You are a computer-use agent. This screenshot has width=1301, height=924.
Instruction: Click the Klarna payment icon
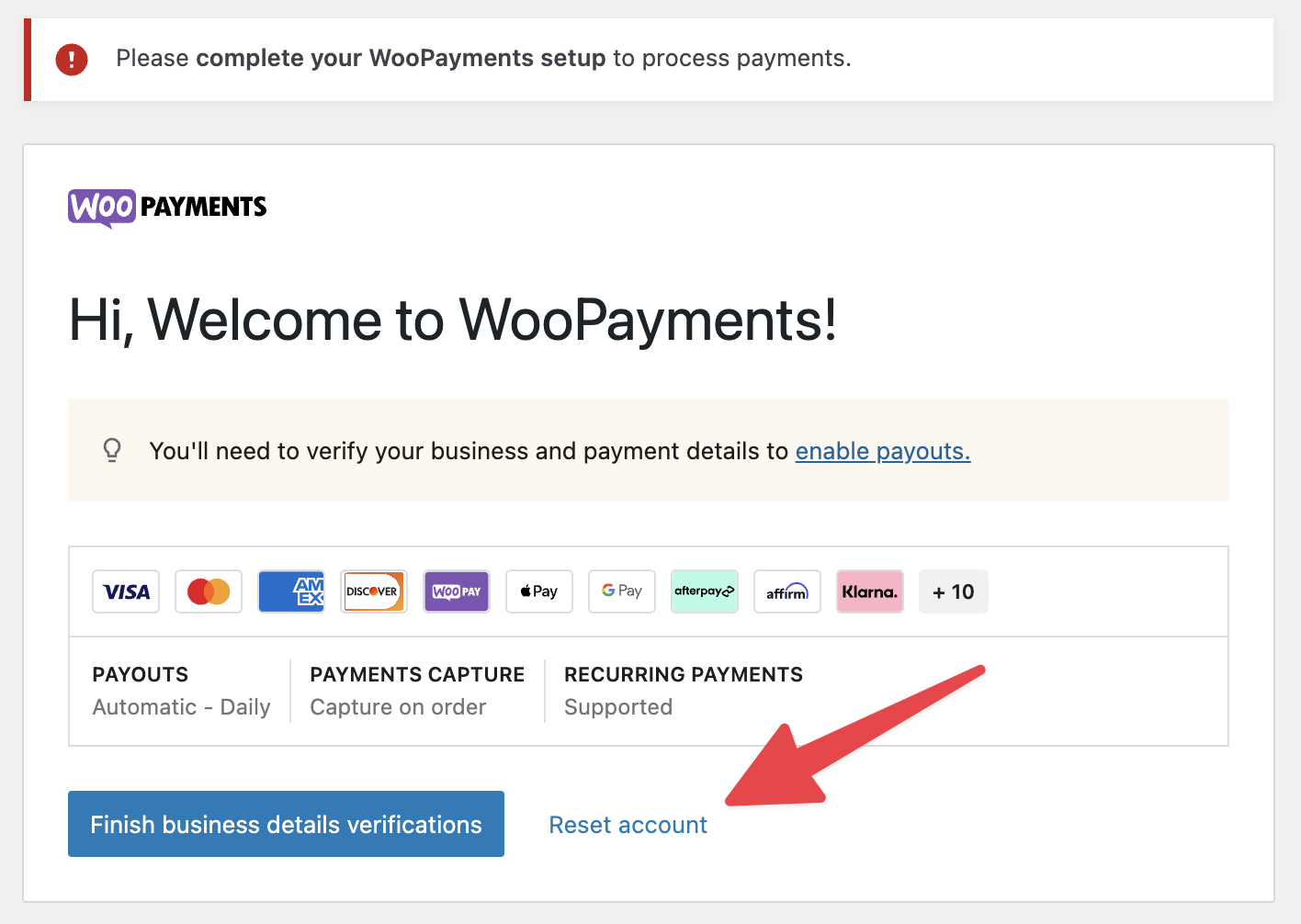[869, 592]
